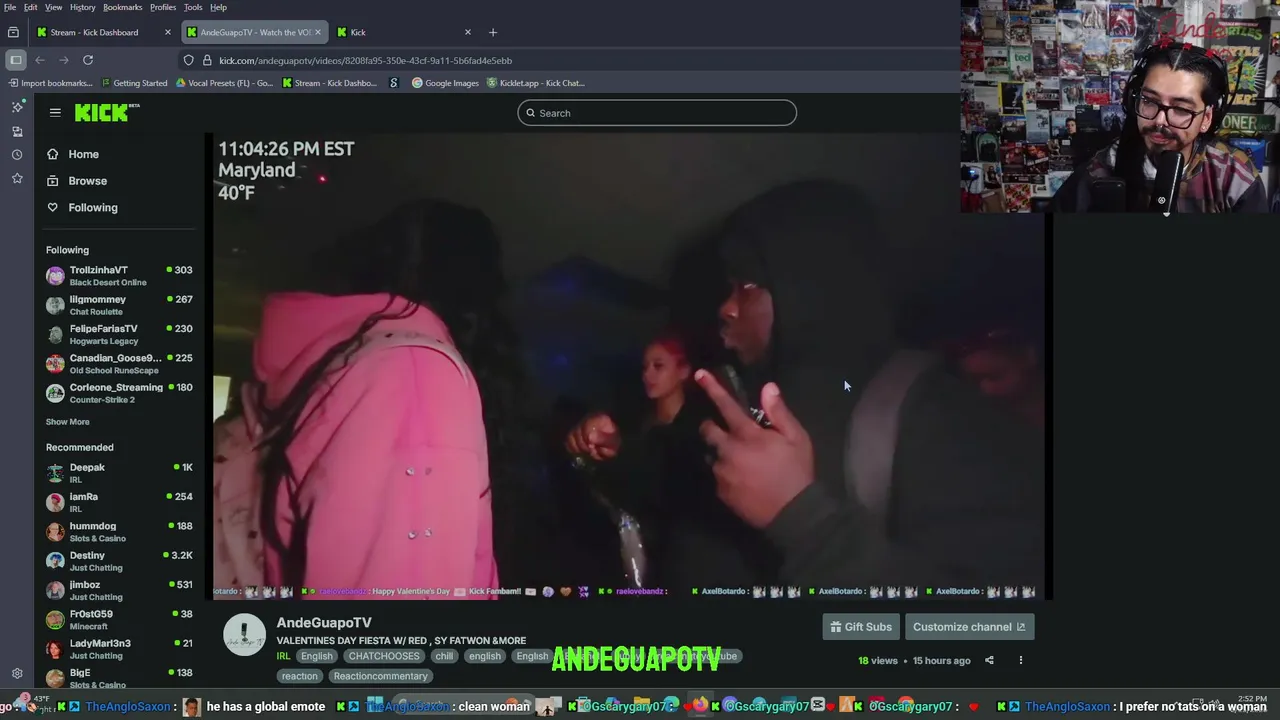The image size is (1280, 720).
Task: Open the Profiles menu
Action: pyautogui.click(x=163, y=7)
